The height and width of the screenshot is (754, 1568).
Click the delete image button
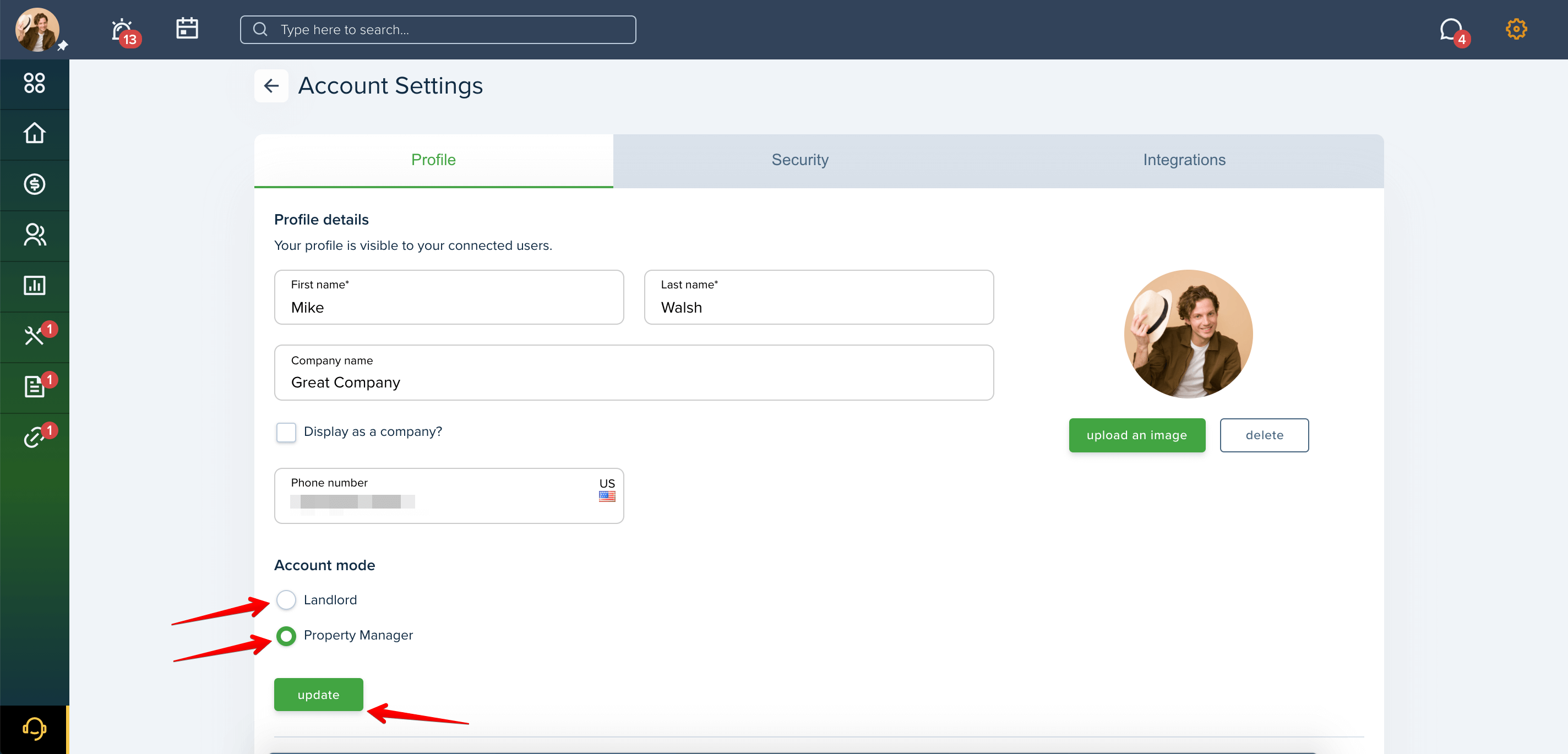pos(1264,435)
